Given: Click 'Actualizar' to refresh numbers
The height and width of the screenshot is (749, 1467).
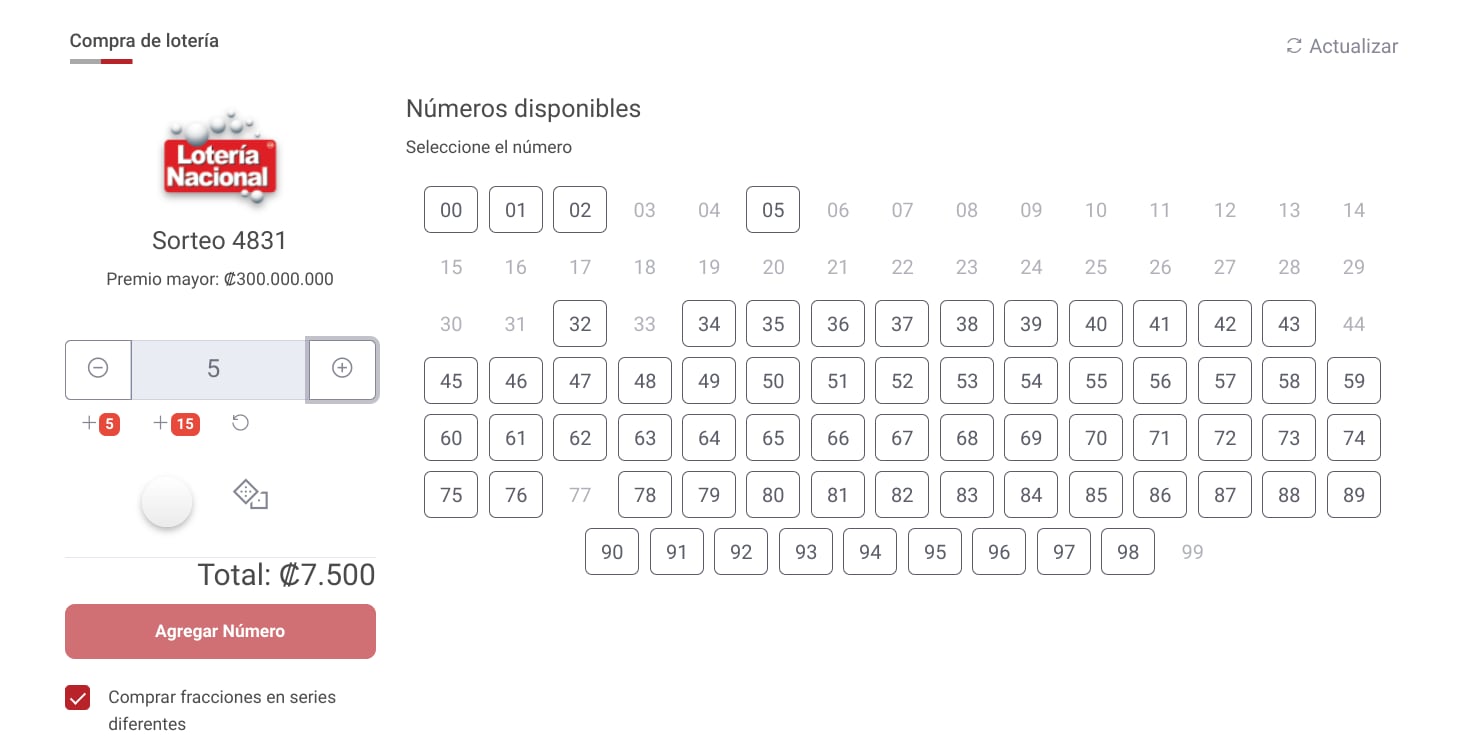Looking at the screenshot, I should [x=1342, y=46].
